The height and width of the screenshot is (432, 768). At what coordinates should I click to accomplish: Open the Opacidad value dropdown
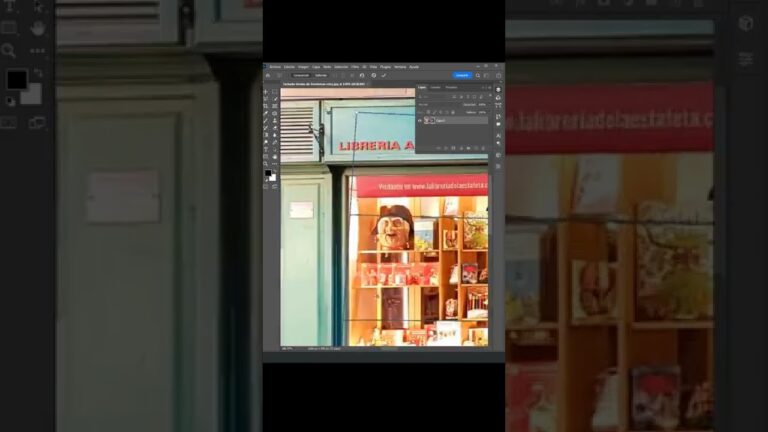483,105
